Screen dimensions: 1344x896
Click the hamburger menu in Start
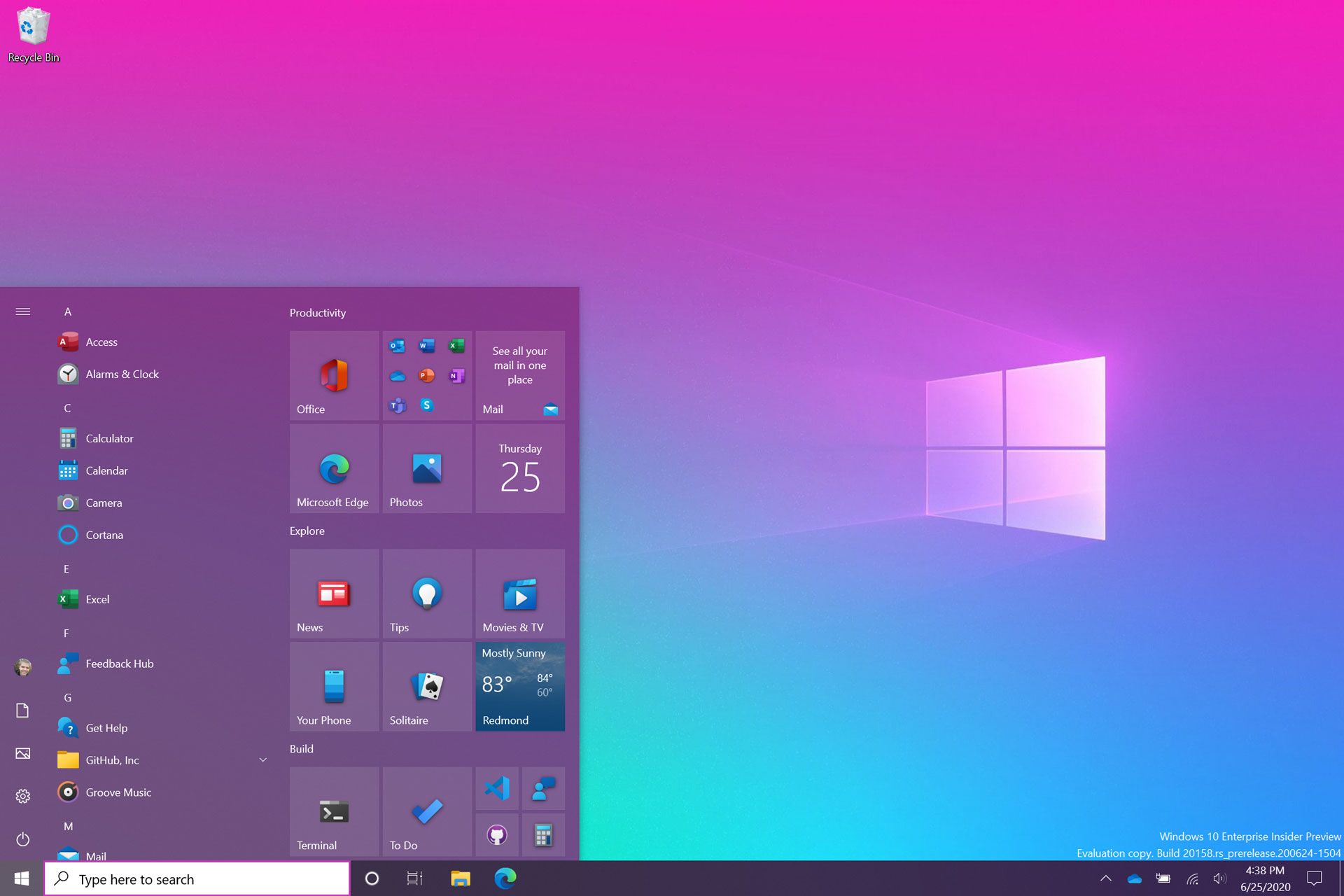coord(22,311)
